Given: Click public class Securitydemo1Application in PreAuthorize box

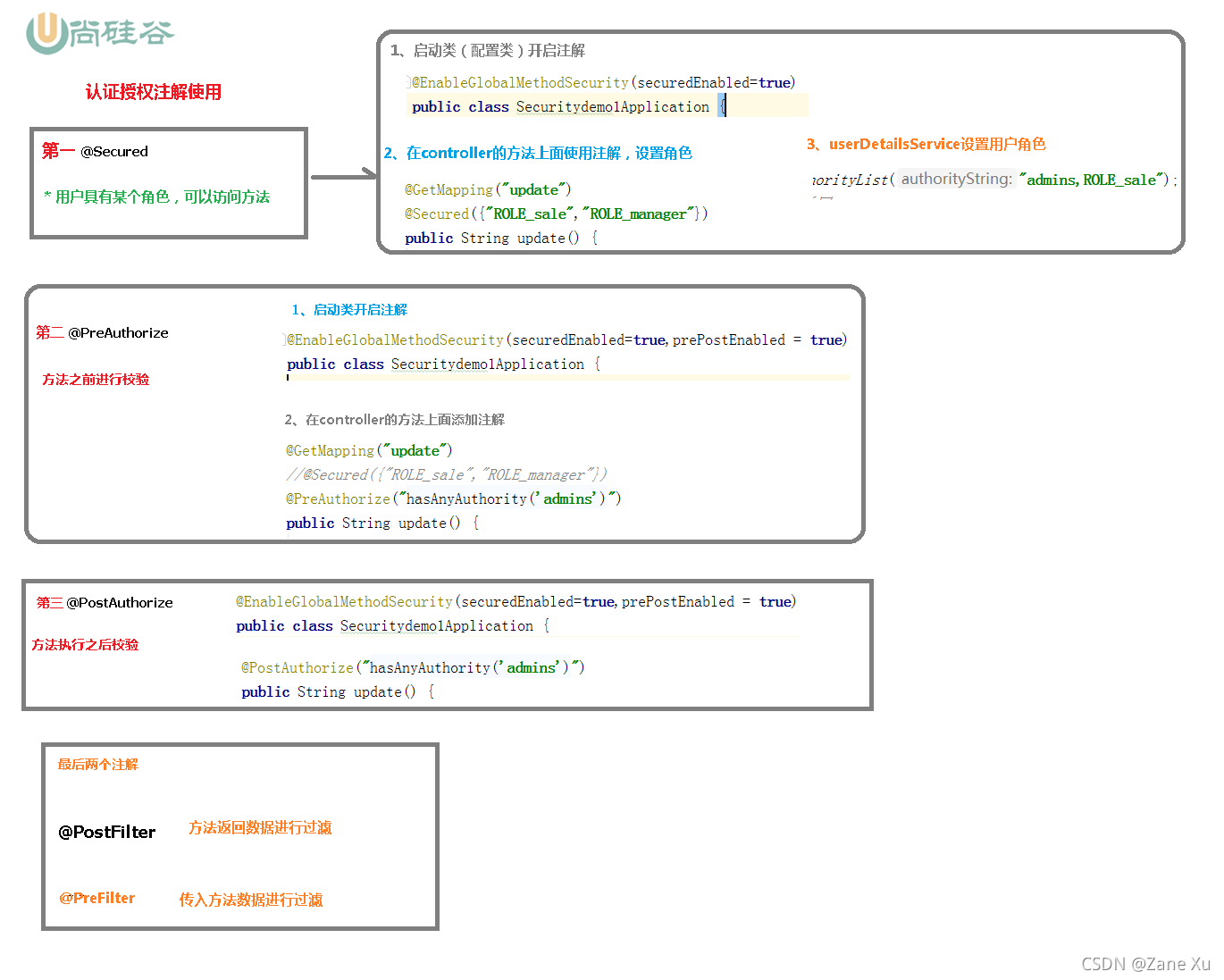Looking at the screenshot, I should [443, 364].
